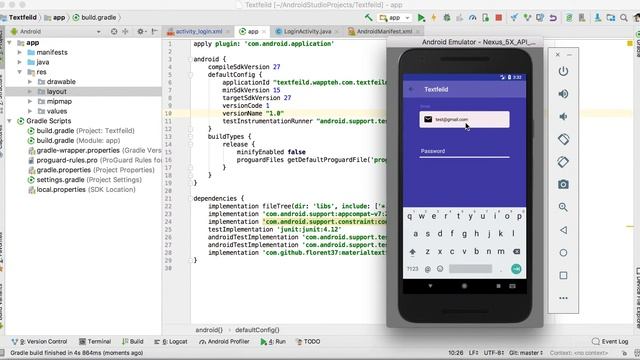Tap the back arrow in emulator app bar
Screen dimensions: 640x360
pyautogui.click(x=411, y=89)
